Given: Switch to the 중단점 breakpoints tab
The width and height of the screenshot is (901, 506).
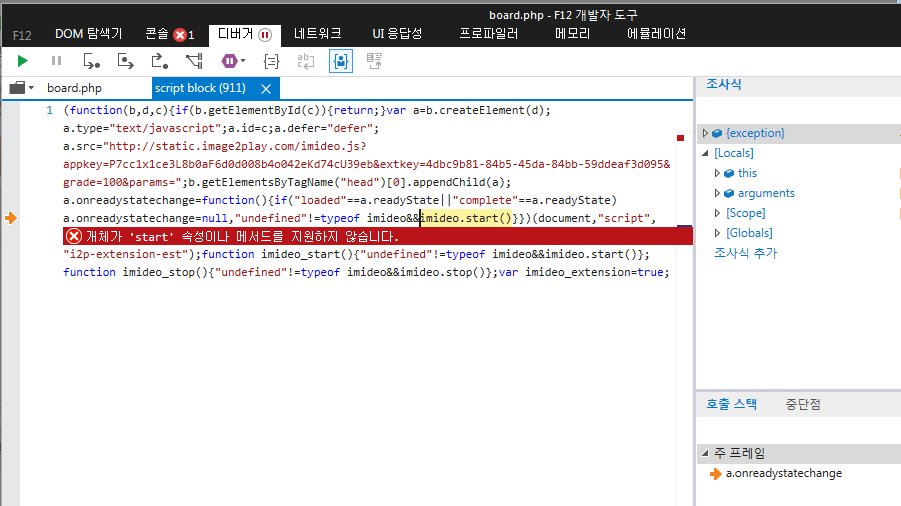Looking at the screenshot, I should coord(804,404).
